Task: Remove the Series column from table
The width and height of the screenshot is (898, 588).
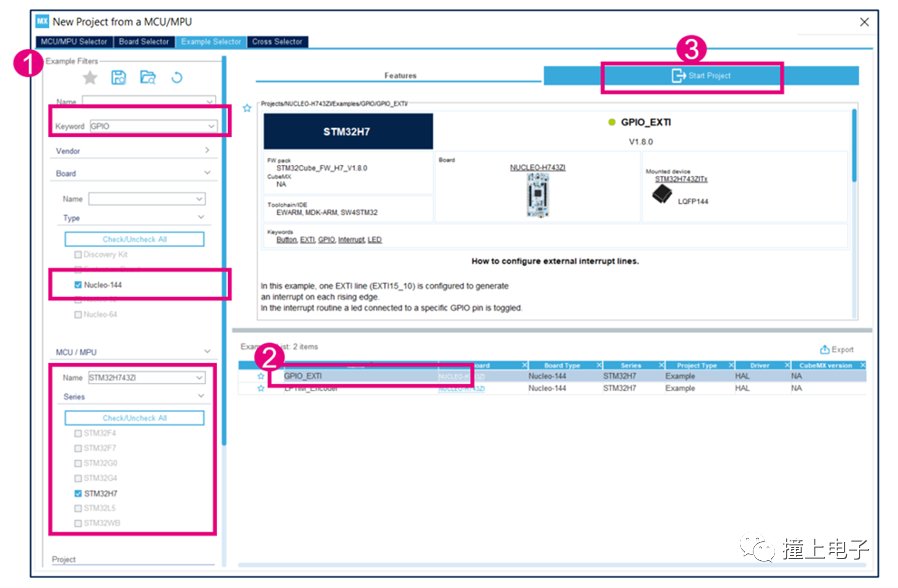Action: [x=661, y=365]
